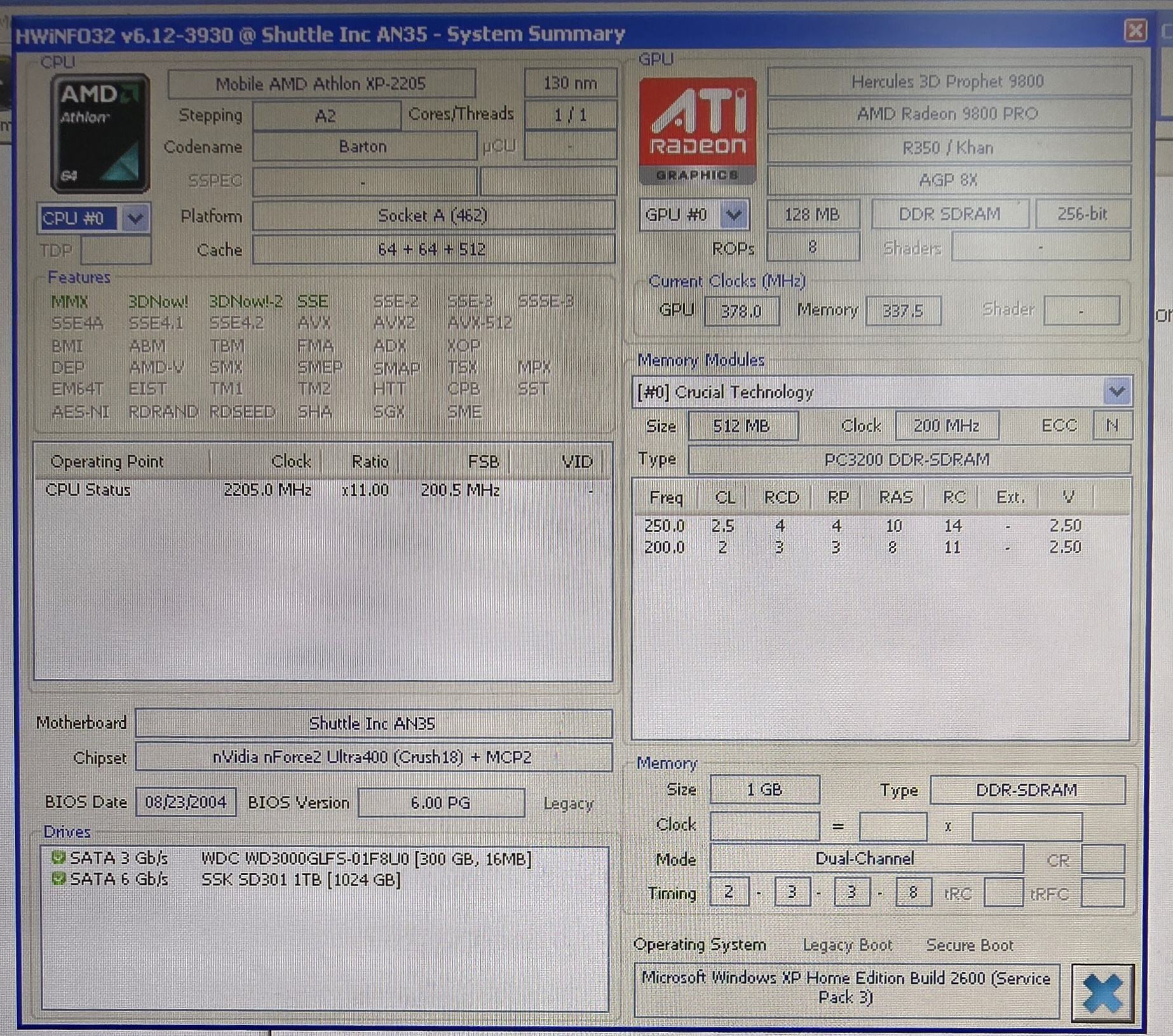Click the AMD Athlon CPU logo

point(100,133)
